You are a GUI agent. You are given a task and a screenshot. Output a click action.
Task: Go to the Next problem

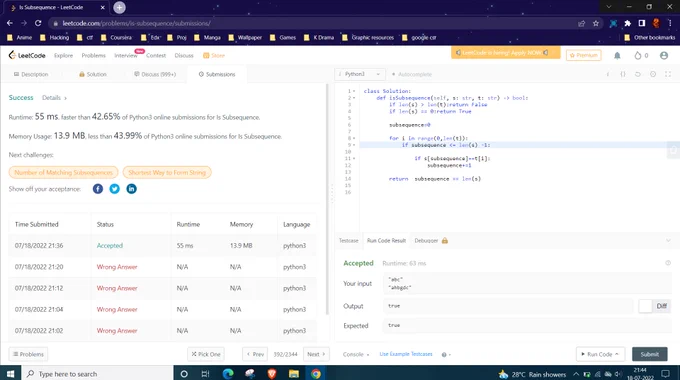pos(316,354)
